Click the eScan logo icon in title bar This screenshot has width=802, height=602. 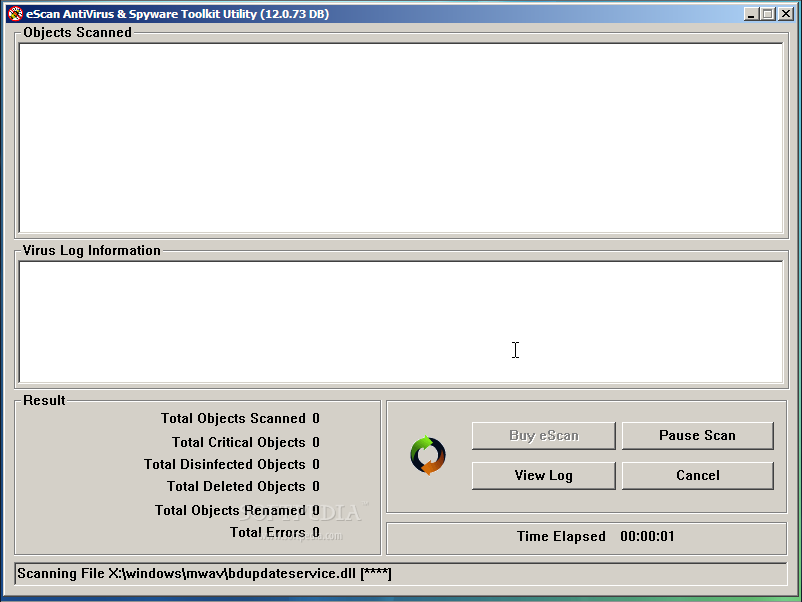(15, 14)
